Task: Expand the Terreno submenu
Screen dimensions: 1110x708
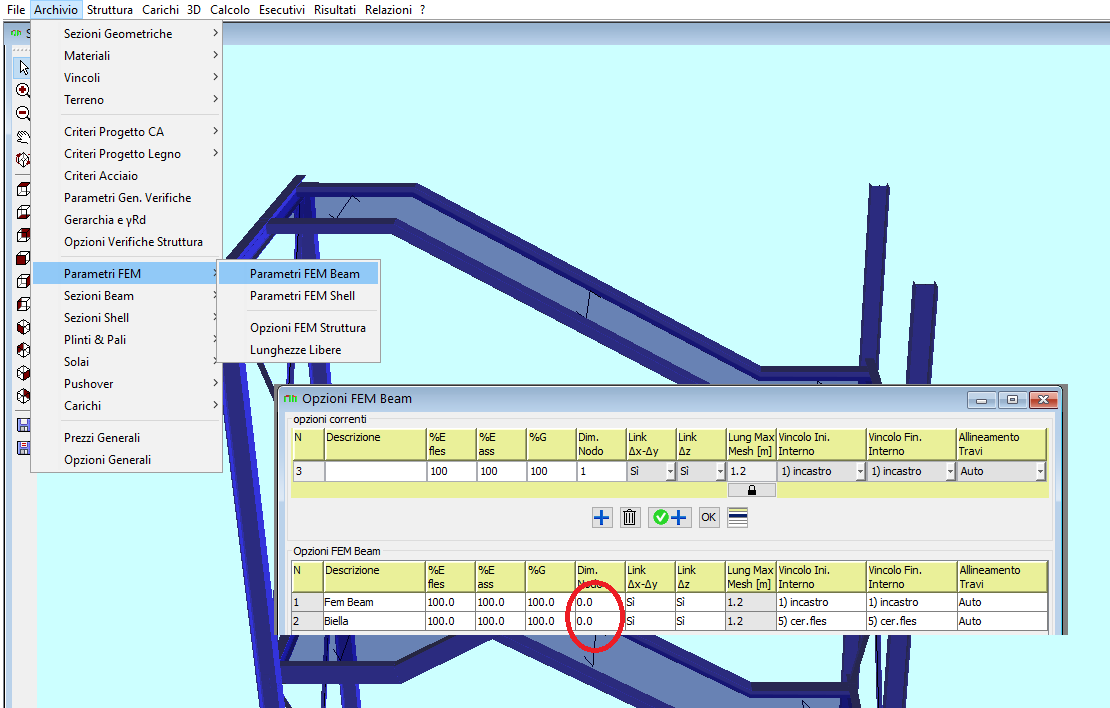Action: [127, 100]
